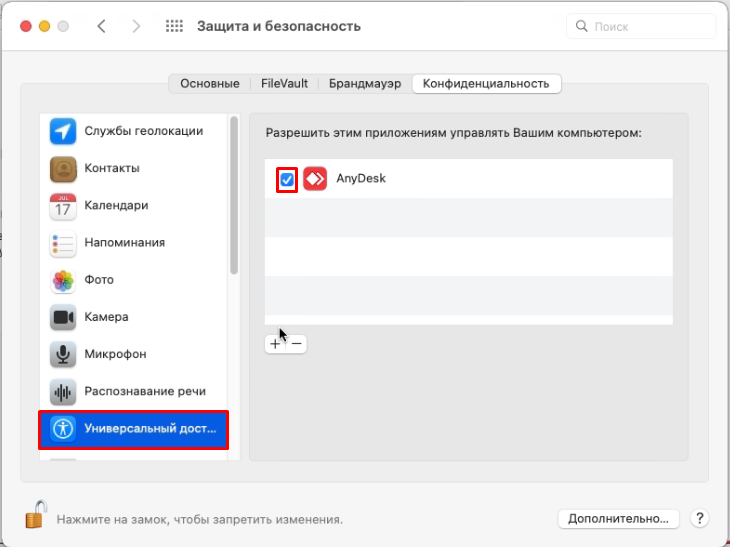Click the Location Services arrow icon
The width and height of the screenshot is (730, 547).
coord(63,131)
